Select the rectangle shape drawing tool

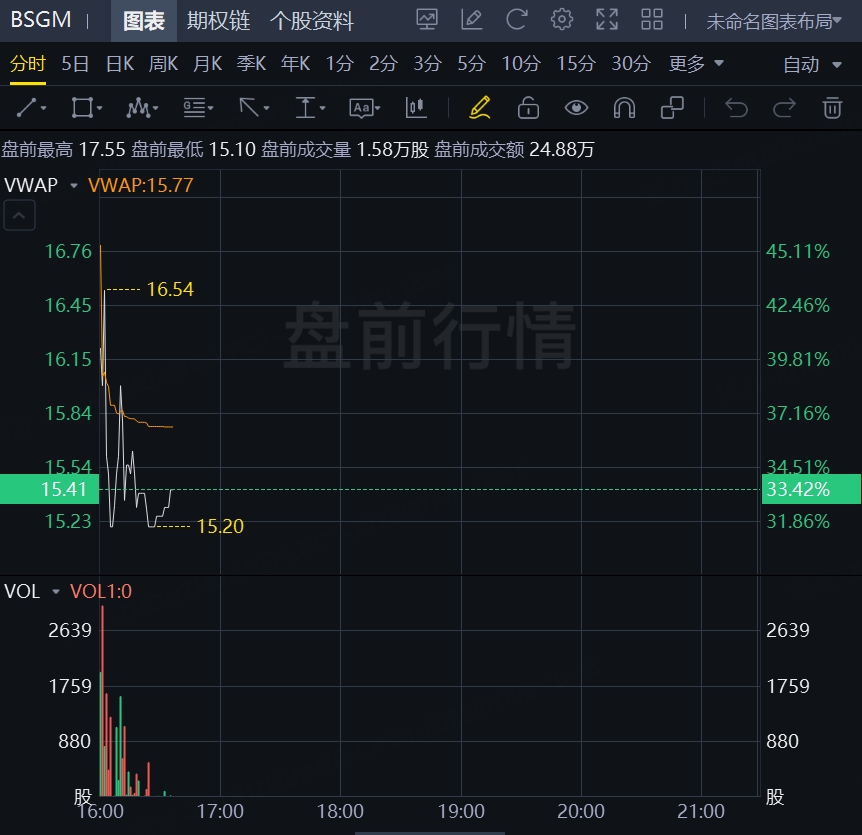[87, 107]
